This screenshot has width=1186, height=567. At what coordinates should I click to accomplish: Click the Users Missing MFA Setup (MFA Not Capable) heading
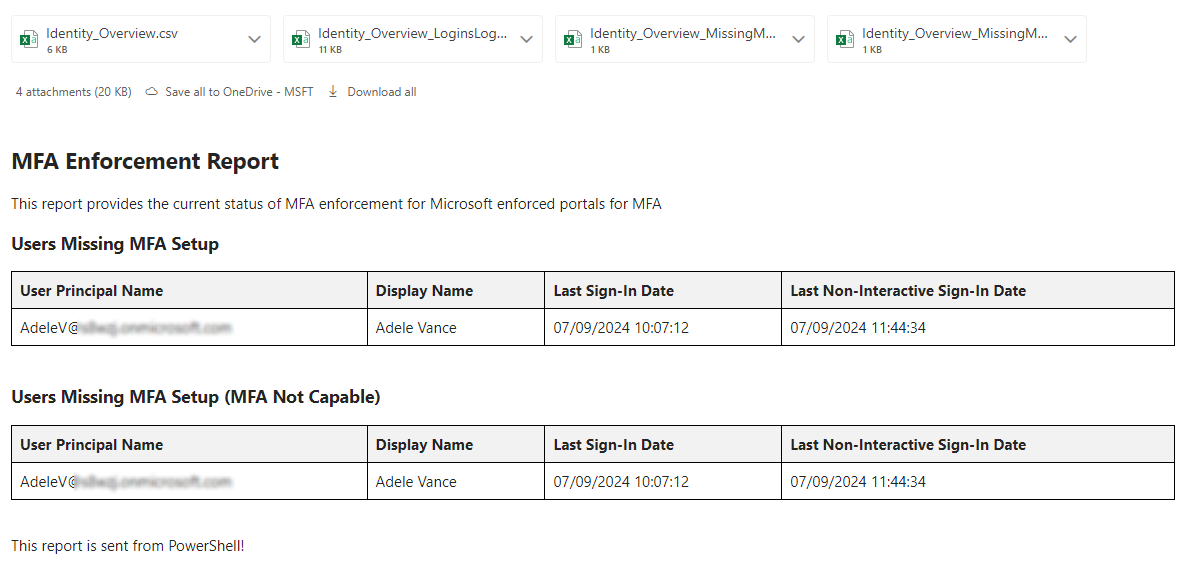(x=196, y=397)
